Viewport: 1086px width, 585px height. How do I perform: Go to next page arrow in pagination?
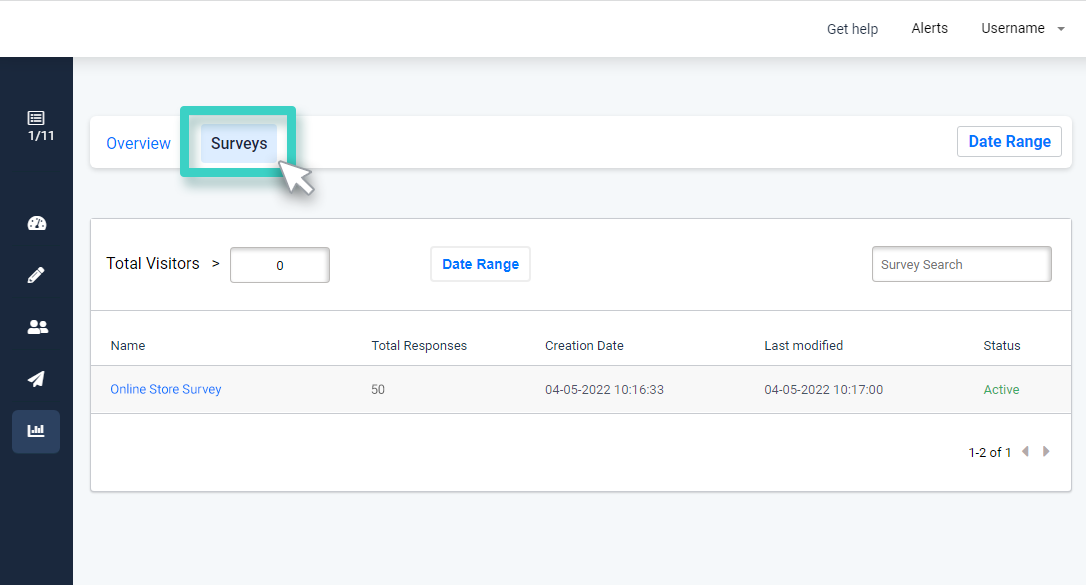point(1046,451)
